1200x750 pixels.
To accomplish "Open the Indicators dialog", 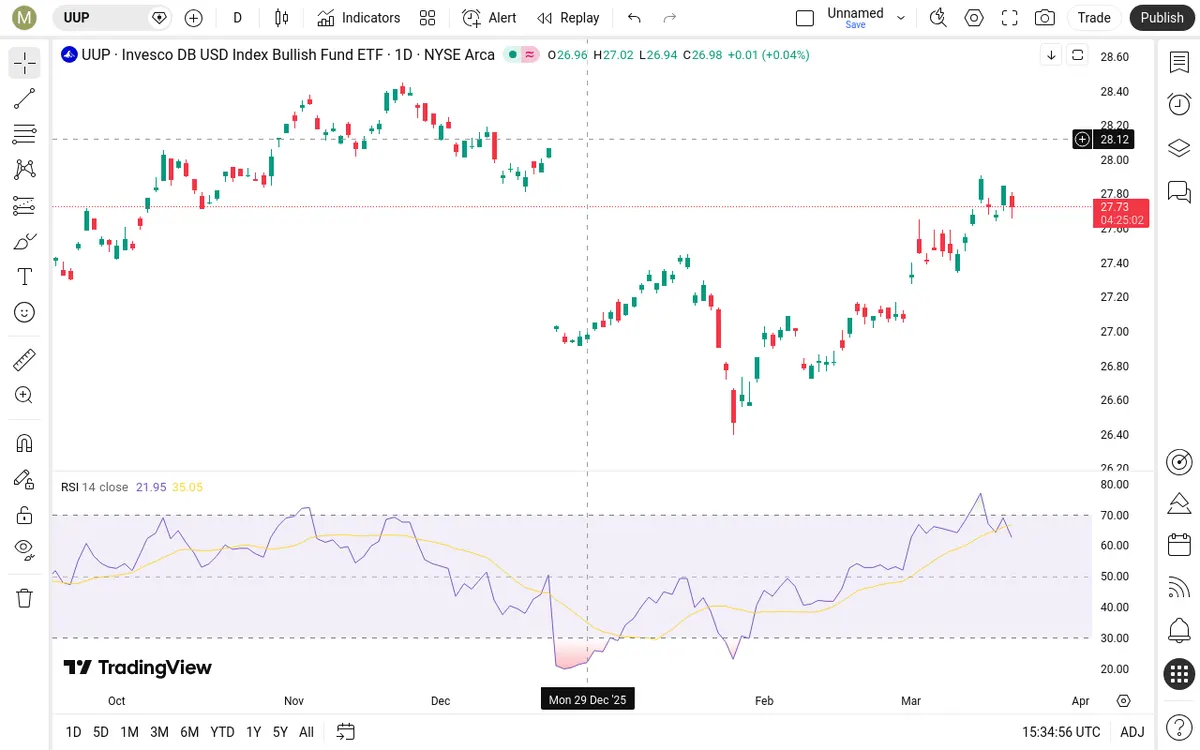I will pyautogui.click(x=359, y=18).
